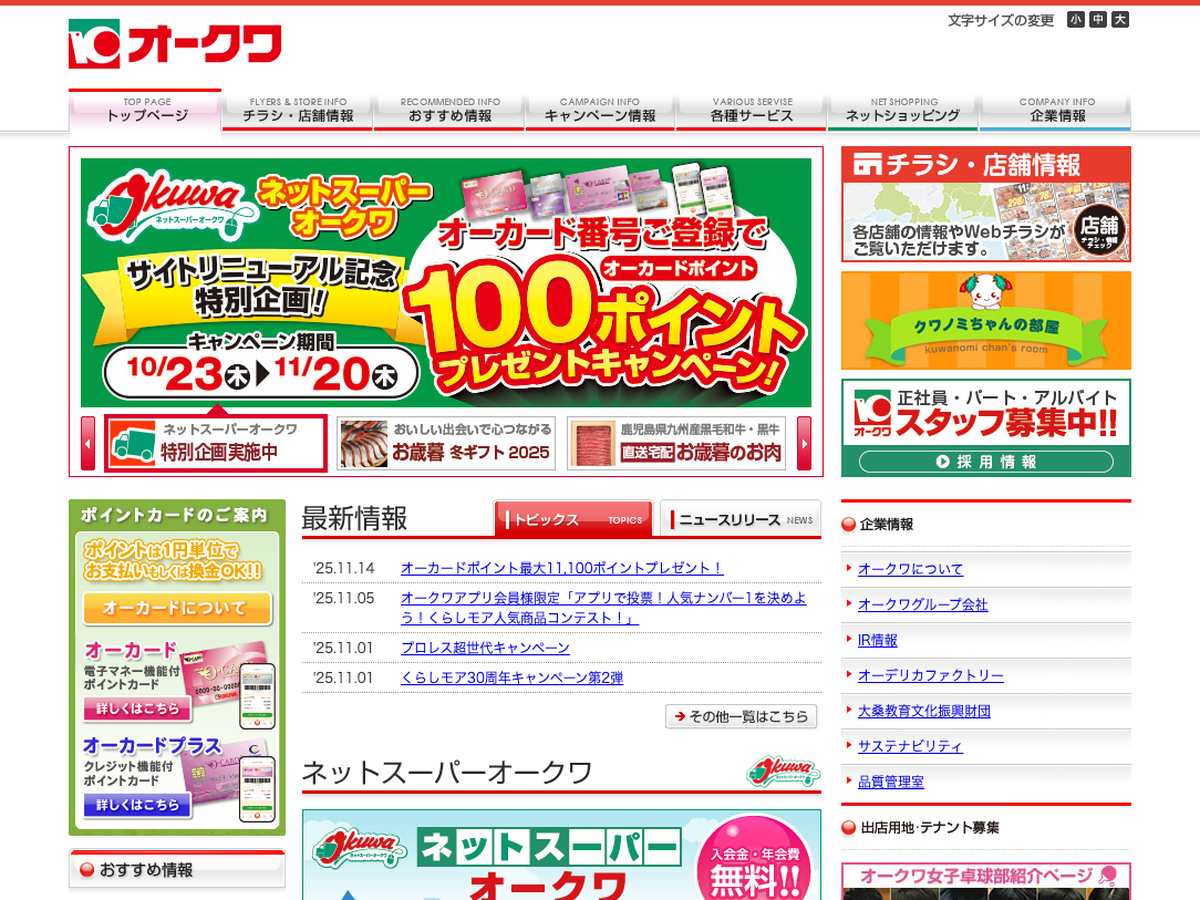Open the お歳暮 冬ギフト 2025 thumbnail
The height and width of the screenshot is (900, 1200).
pyautogui.click(x=446, y=443)
